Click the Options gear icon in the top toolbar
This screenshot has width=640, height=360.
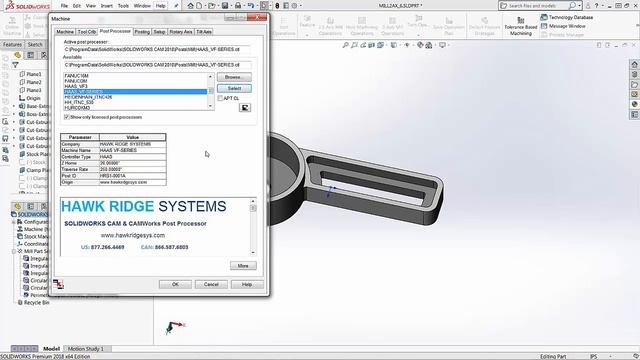294,6
